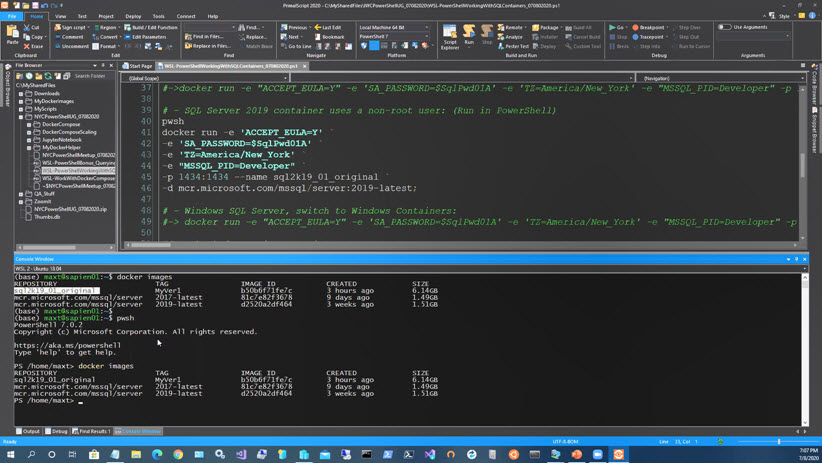Image resolution: width=822 pixels, height=463 pixels.
Task: Expand the MyScripts folder node
Action: click(21, 109)
